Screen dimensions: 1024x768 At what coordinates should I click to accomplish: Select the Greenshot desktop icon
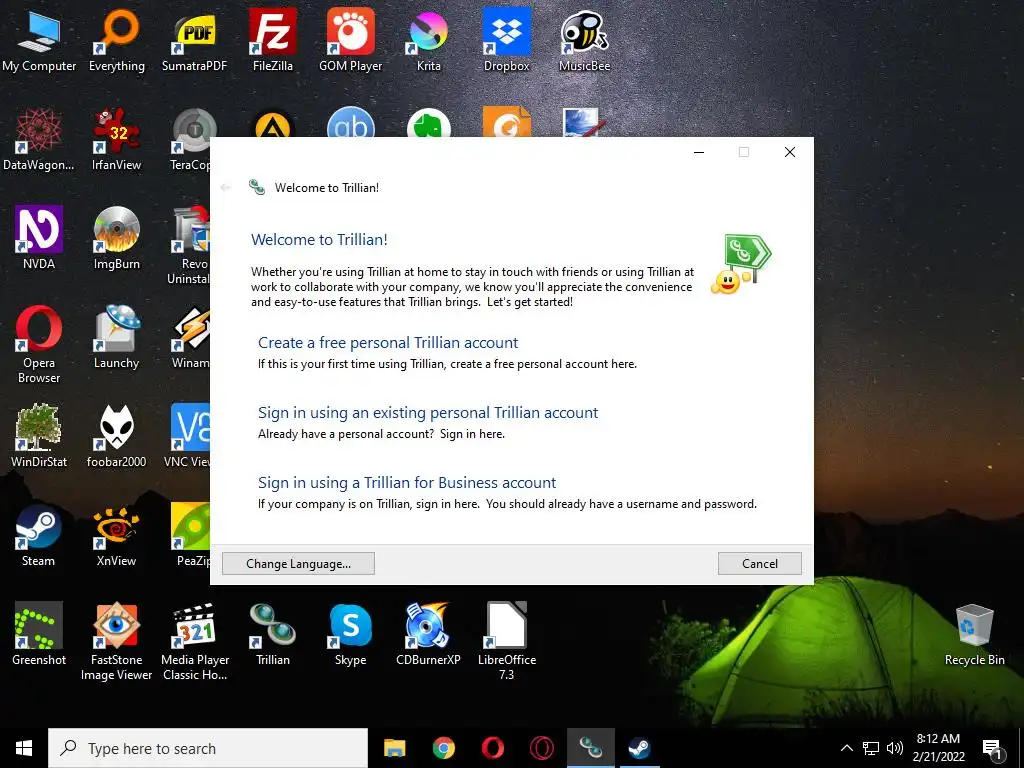click(x=39, y=634)
